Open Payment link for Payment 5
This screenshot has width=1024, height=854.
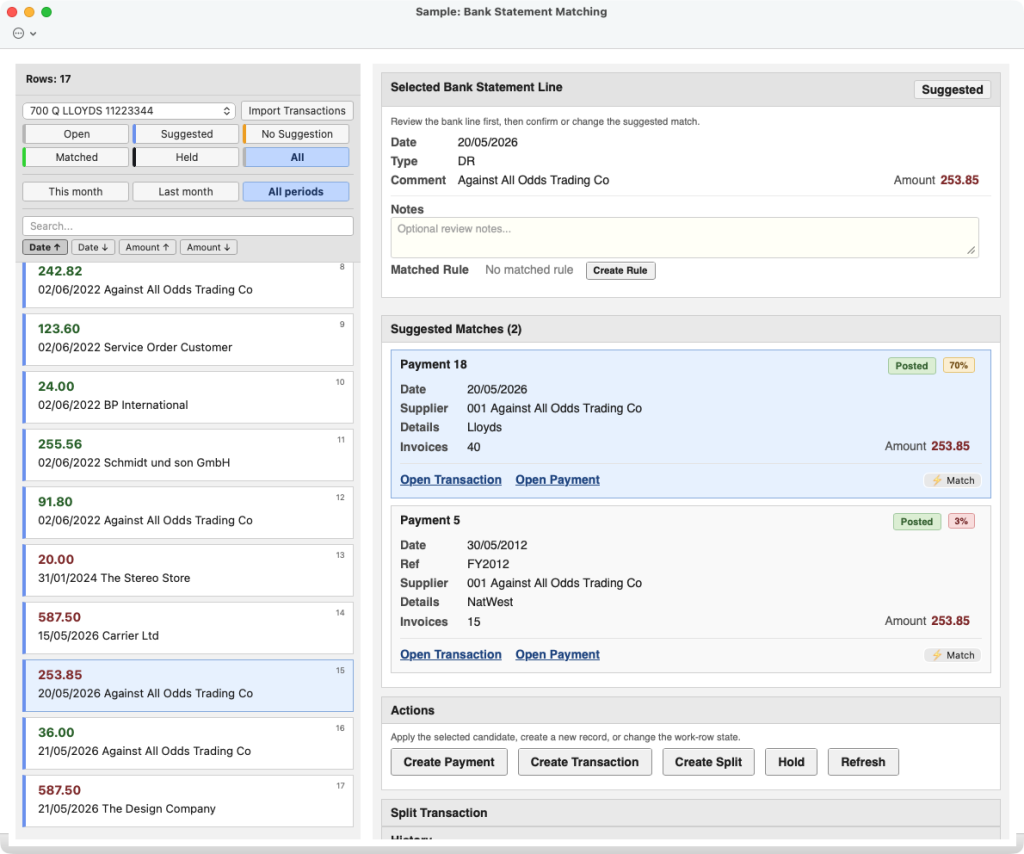[557, 655]
